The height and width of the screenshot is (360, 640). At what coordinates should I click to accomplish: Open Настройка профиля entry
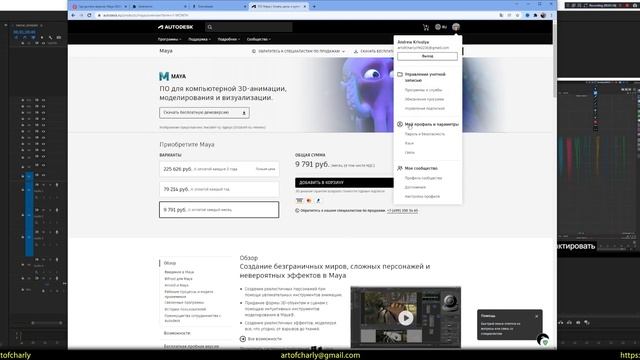coord(422,196)
